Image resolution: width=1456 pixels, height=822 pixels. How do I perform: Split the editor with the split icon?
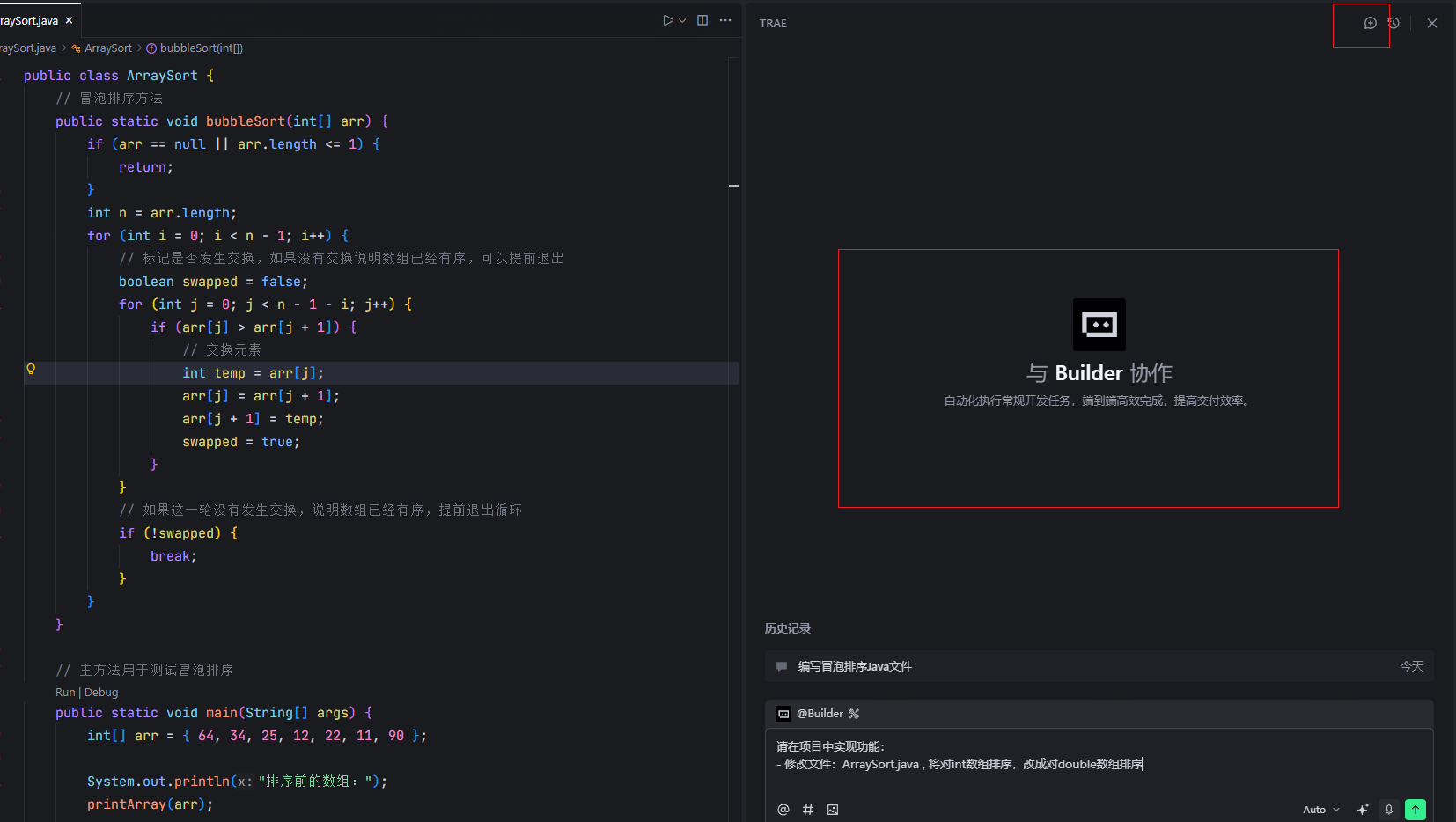[x=702, y=20]
